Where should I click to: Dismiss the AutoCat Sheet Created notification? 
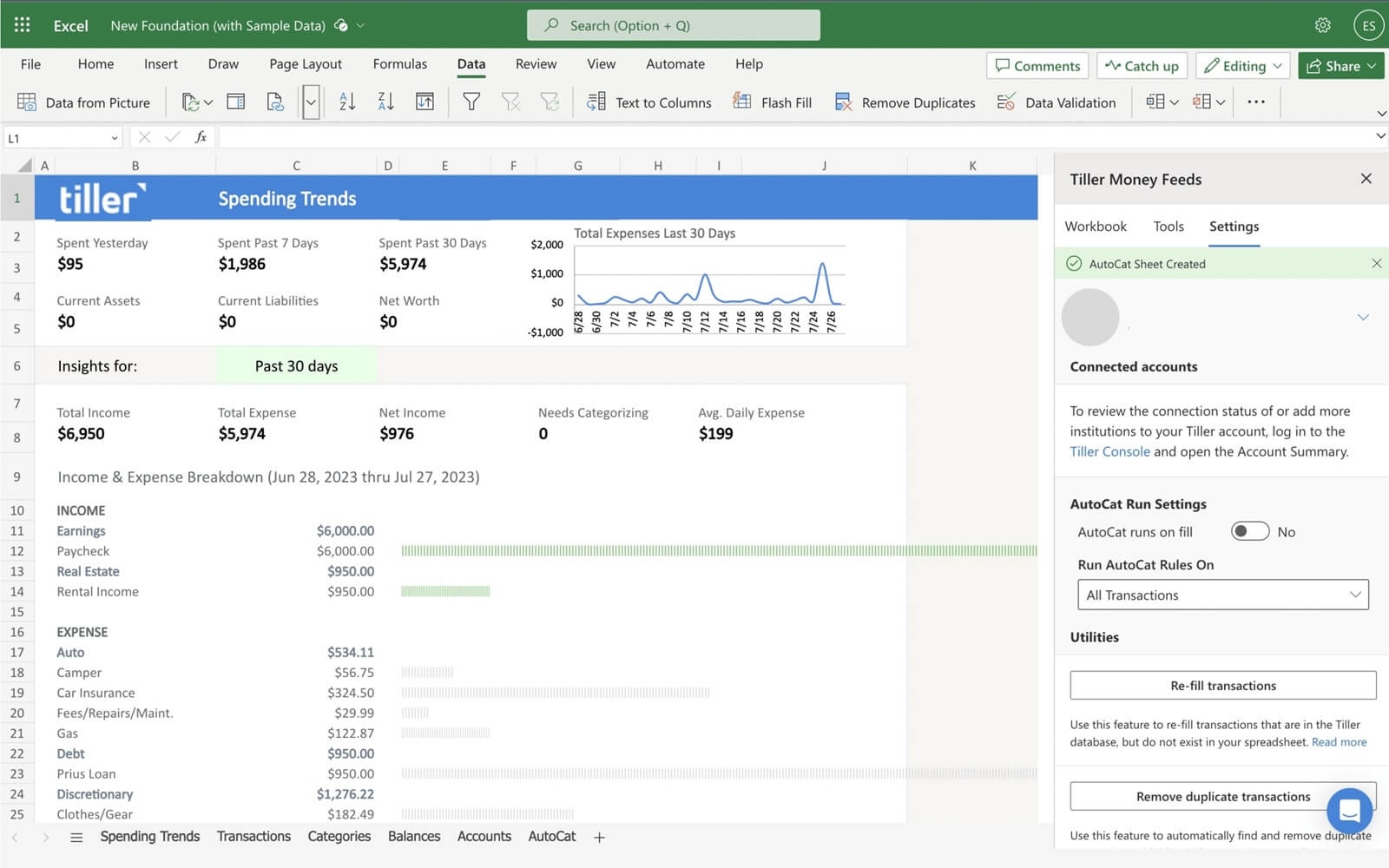coord(1376,263)
